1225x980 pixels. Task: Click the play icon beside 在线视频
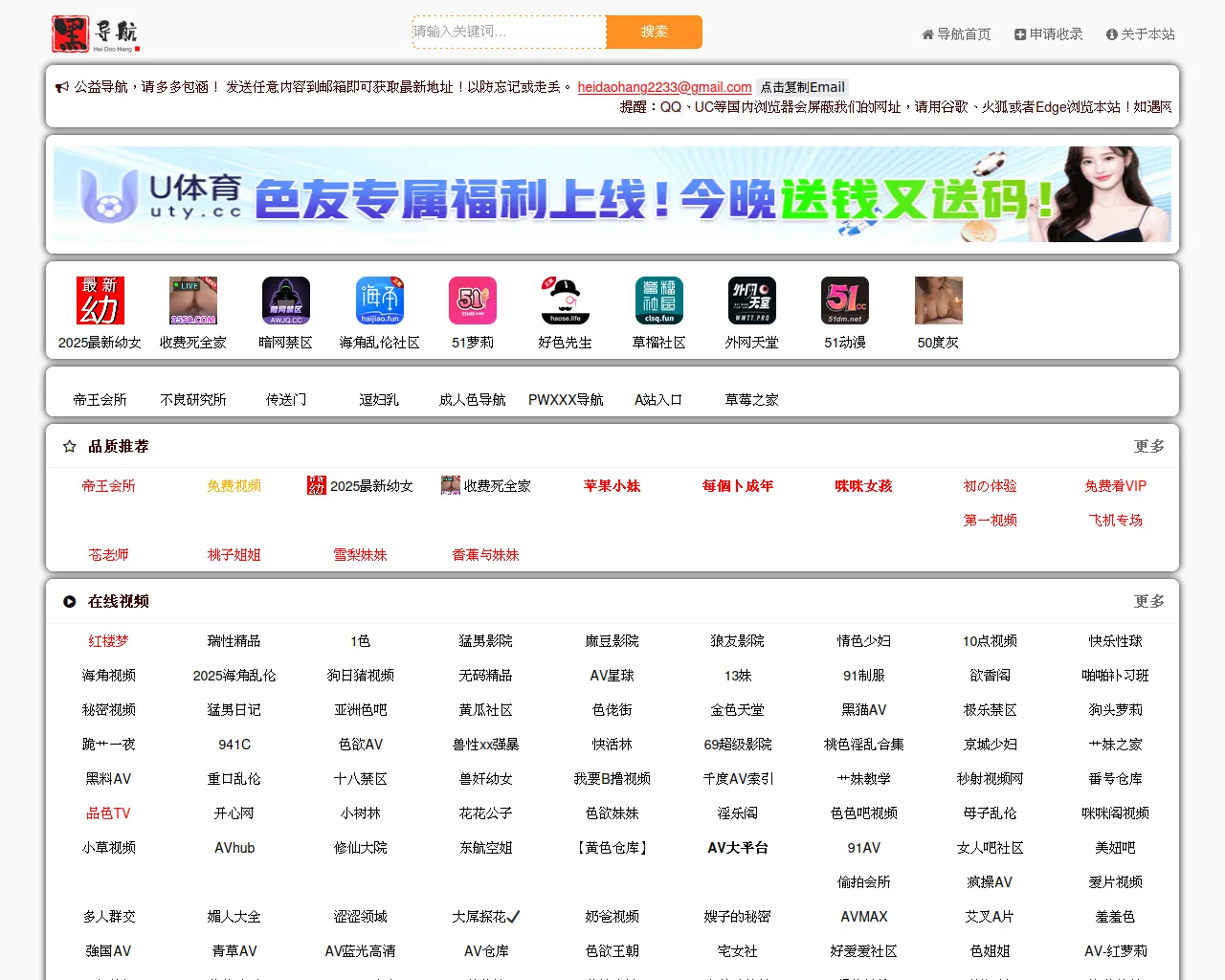point(70,601)
